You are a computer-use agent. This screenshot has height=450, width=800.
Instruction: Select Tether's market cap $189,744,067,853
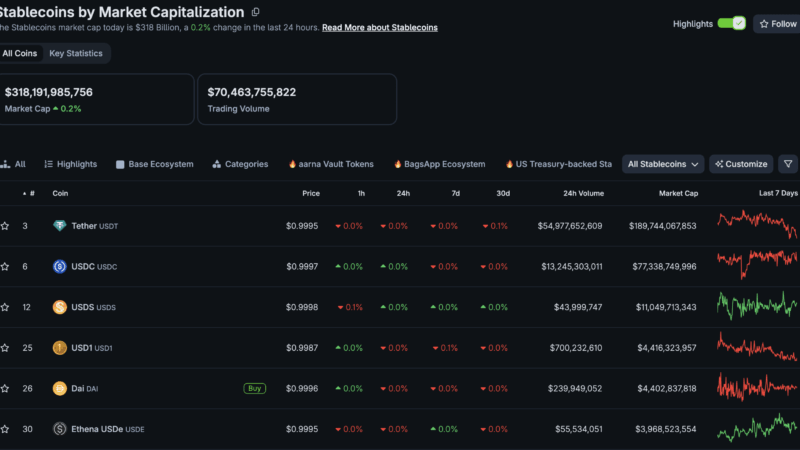(x=662, y=226)
